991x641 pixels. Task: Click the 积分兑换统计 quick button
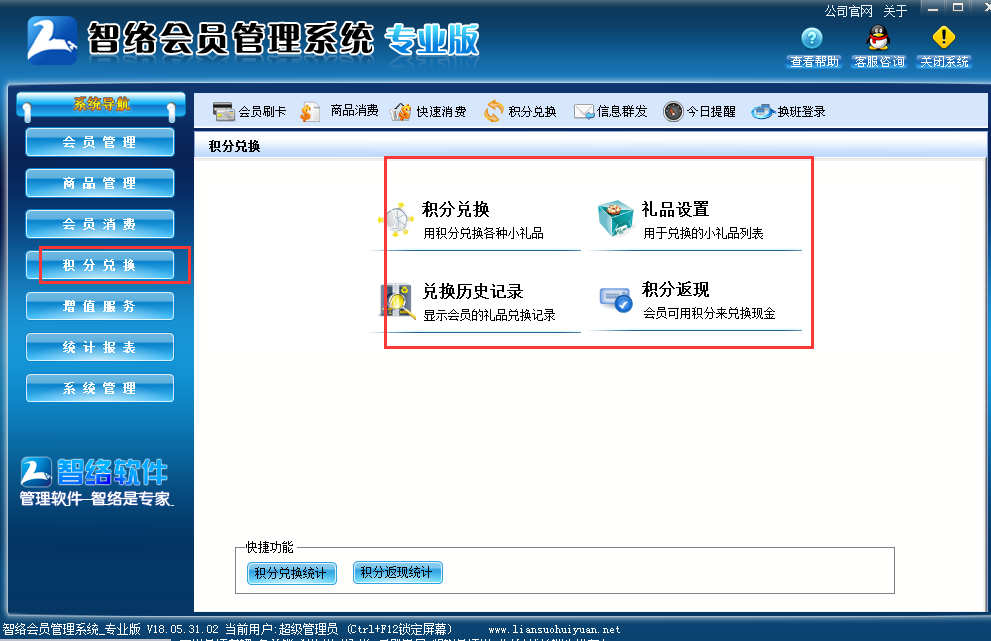coord(290,573)
